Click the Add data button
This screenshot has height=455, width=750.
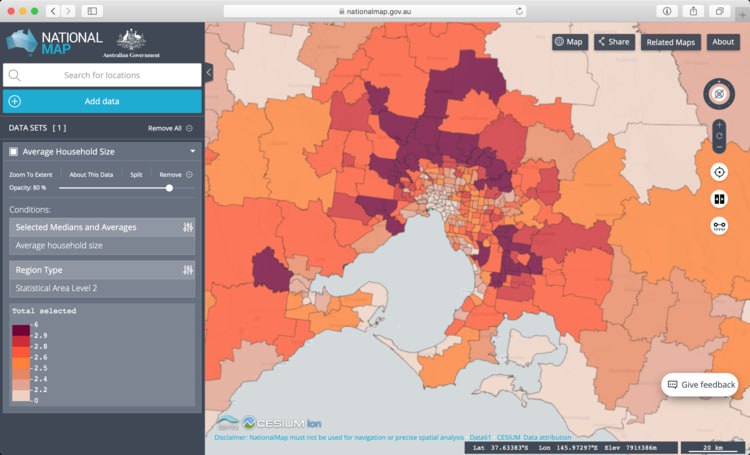tap(102, 101)
